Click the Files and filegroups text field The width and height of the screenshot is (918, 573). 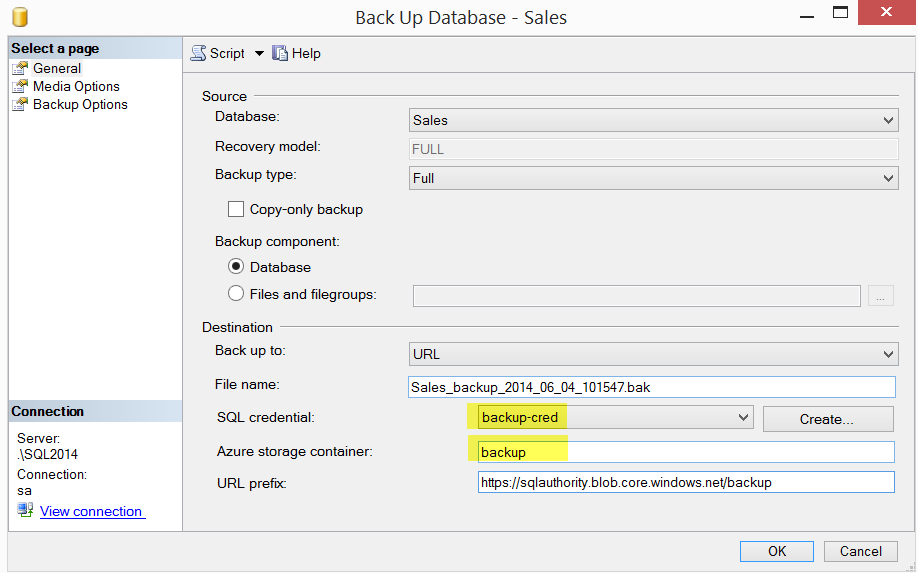[x=636, y=296]
